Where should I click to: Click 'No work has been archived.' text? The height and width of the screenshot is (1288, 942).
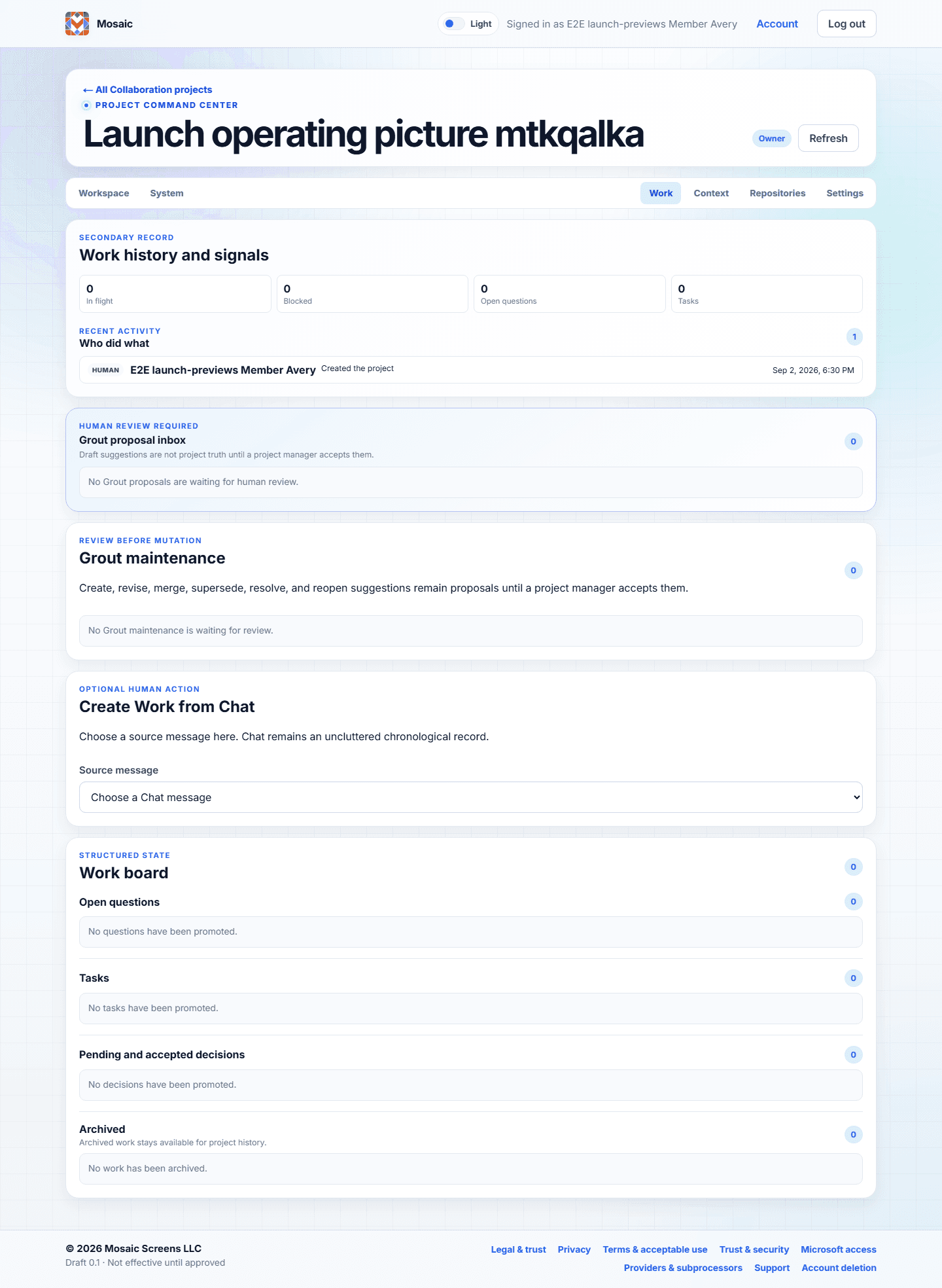point(147,1168)
